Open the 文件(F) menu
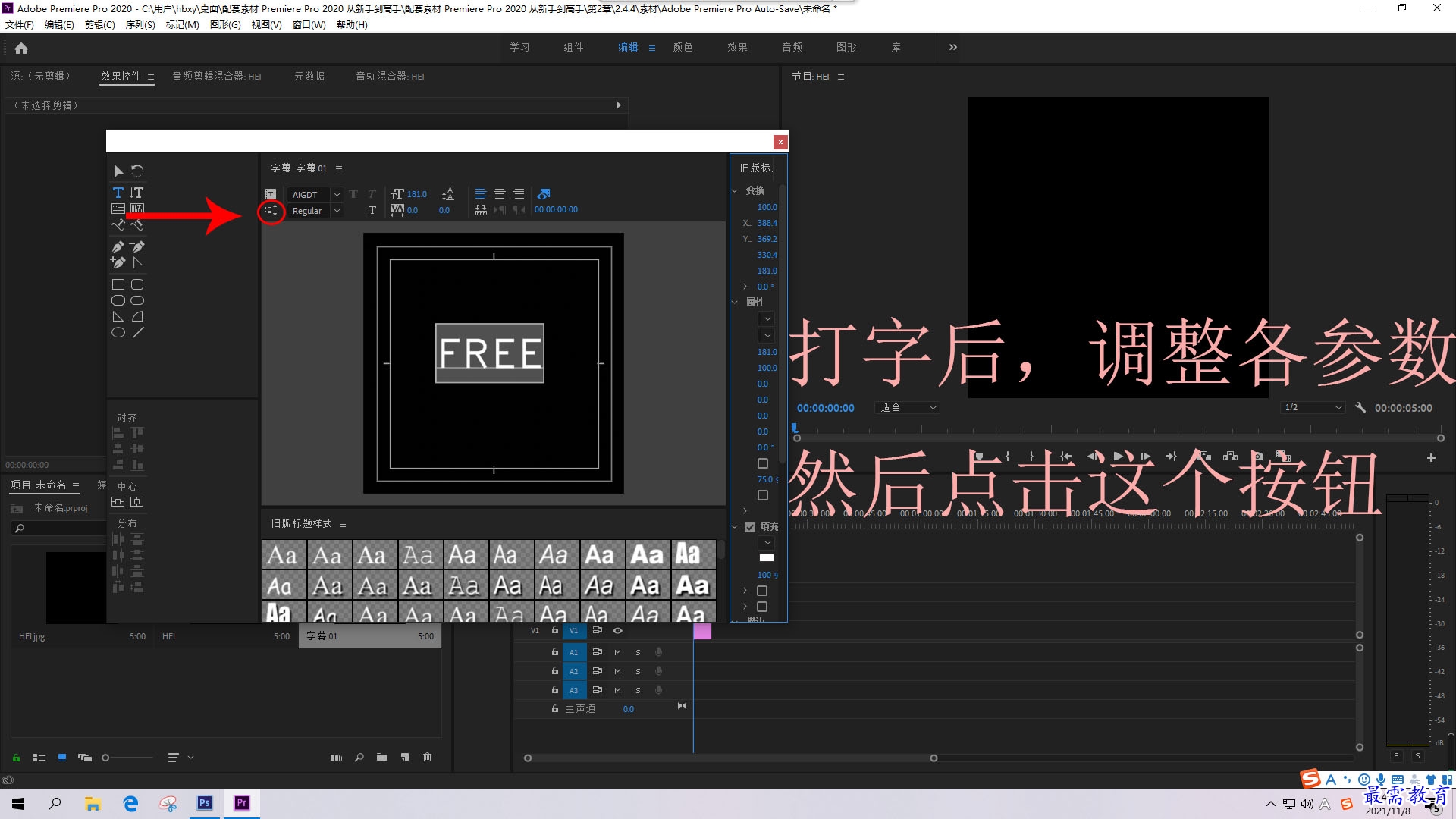 click(20, 25)
